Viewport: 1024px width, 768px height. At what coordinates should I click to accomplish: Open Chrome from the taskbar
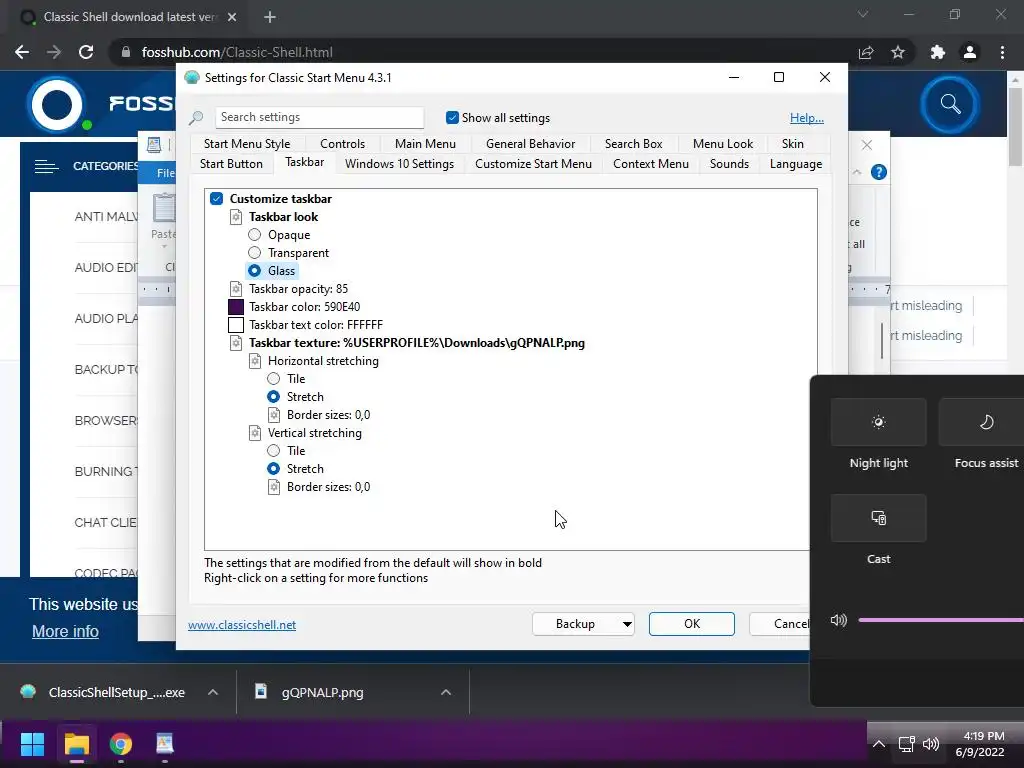(x=120, y=744)
